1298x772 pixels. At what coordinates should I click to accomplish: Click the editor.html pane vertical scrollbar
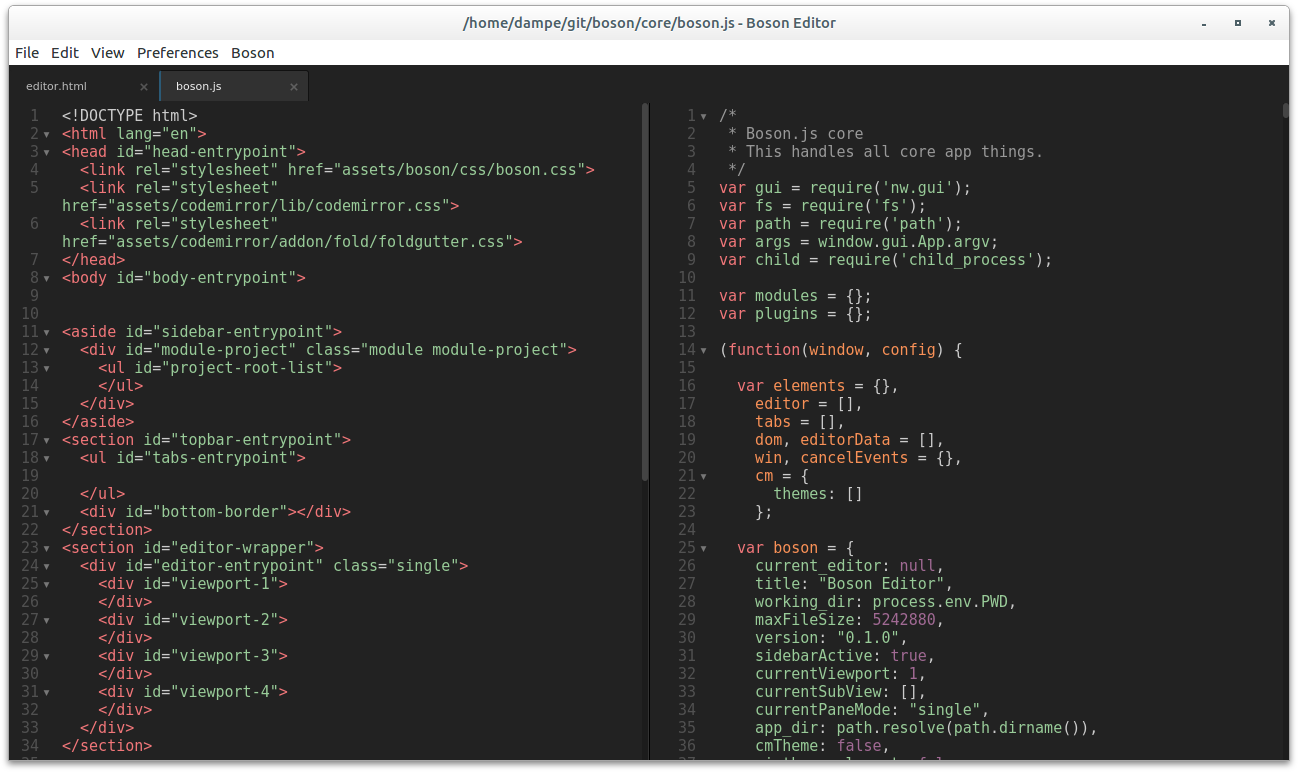click(645, 292)
